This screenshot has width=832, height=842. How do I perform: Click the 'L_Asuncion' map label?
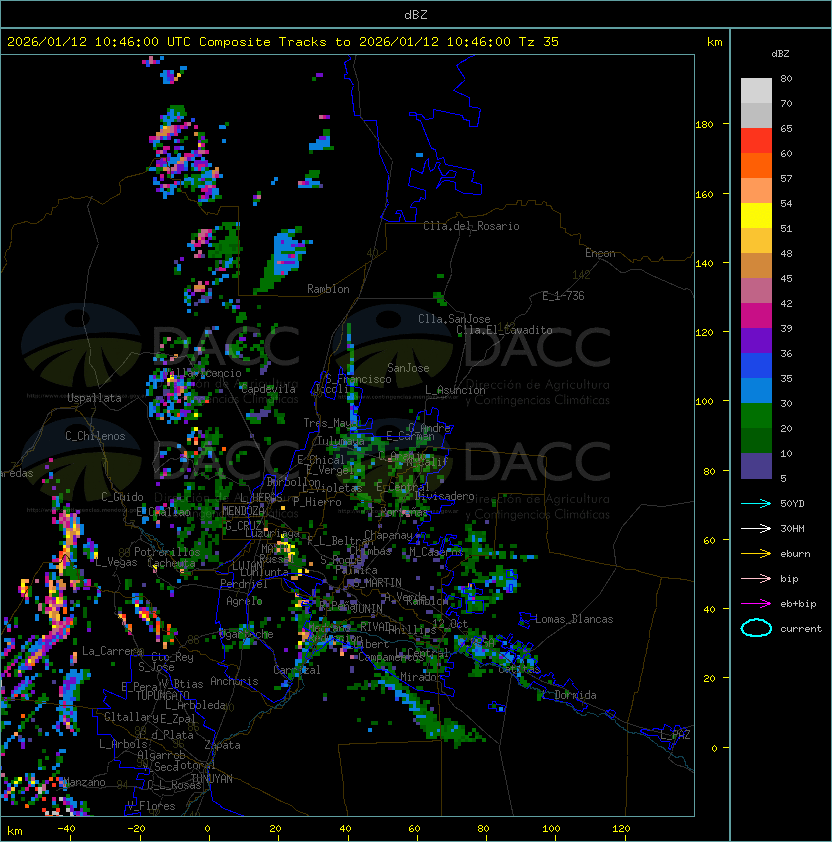click(x=455, y=390)
